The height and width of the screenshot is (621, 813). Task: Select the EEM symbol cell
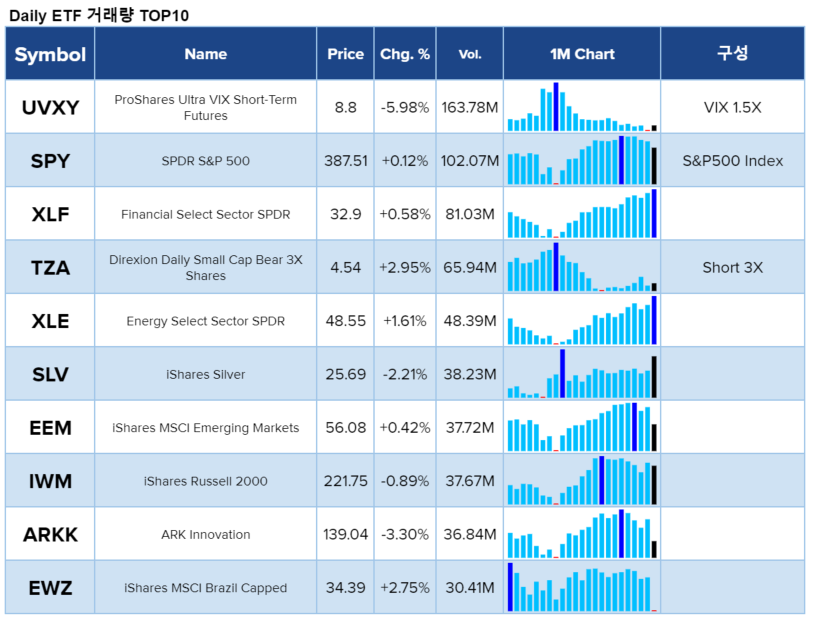tap(50, 428)
